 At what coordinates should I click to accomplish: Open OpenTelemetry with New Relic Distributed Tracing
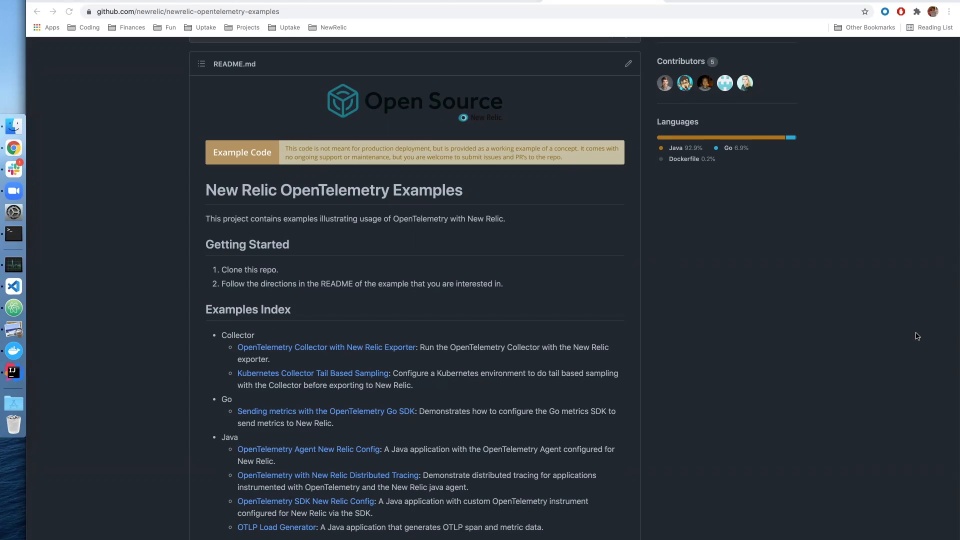point(328,475)
